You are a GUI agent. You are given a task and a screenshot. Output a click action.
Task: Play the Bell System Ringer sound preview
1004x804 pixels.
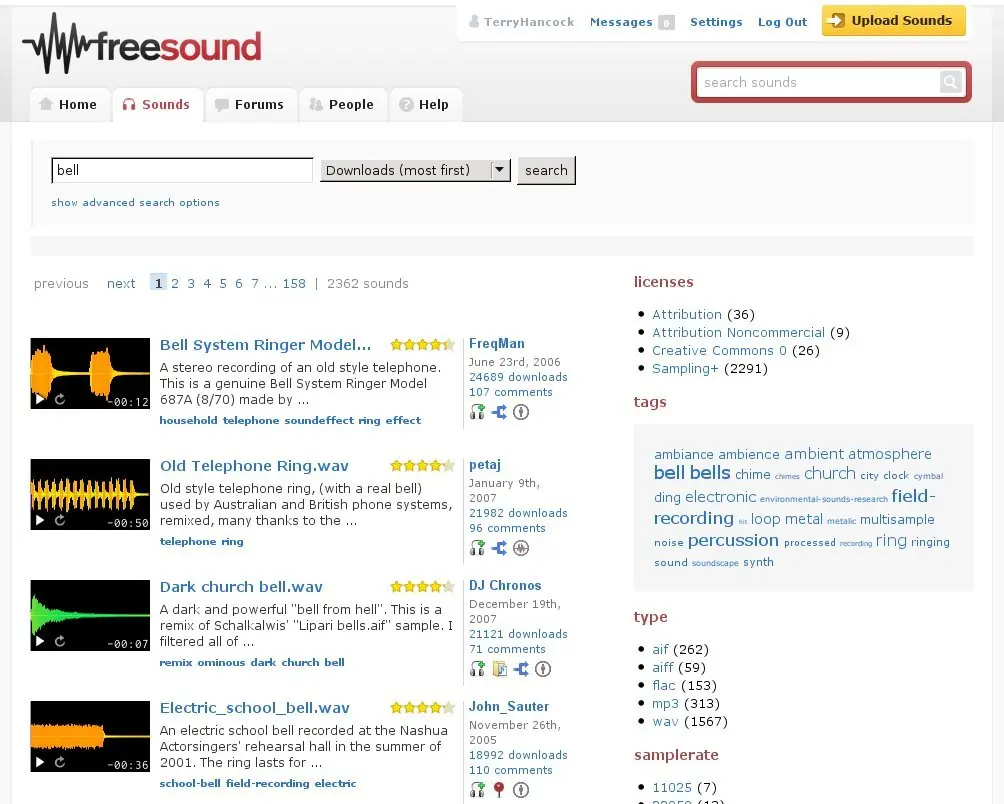click(x=40, y=399)
